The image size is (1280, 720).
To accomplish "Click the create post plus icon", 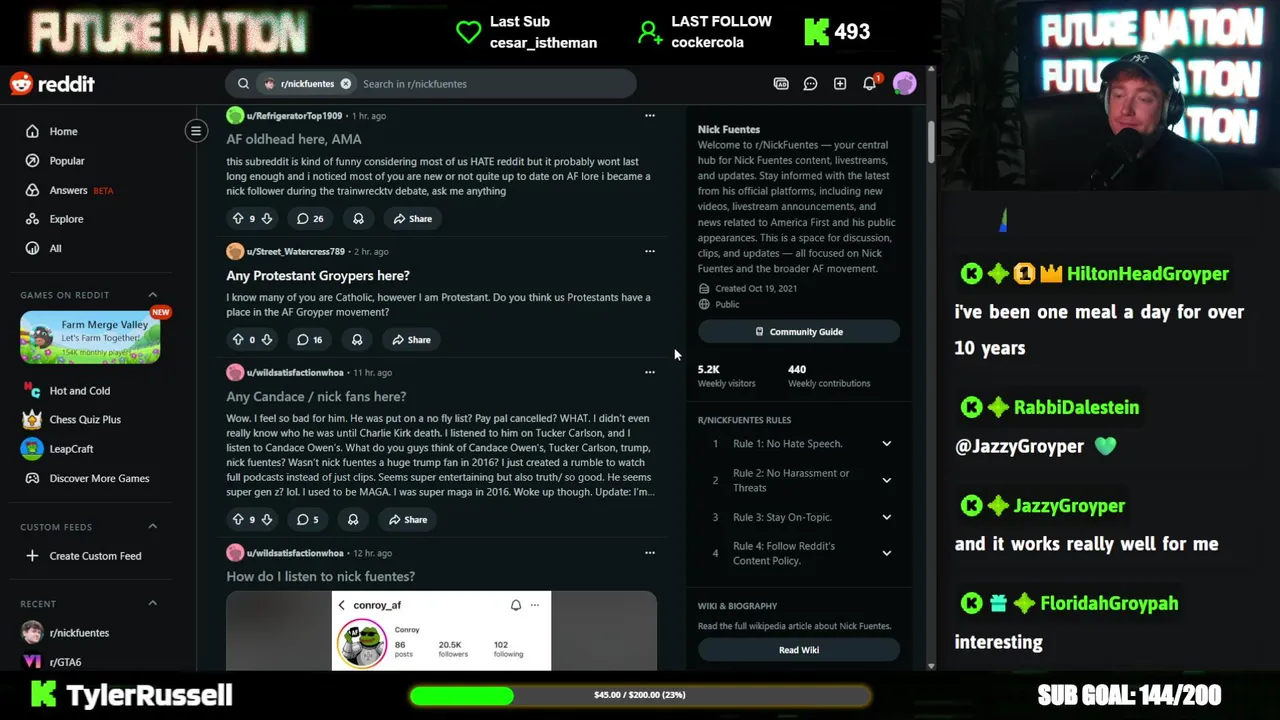I will point(840,84).
